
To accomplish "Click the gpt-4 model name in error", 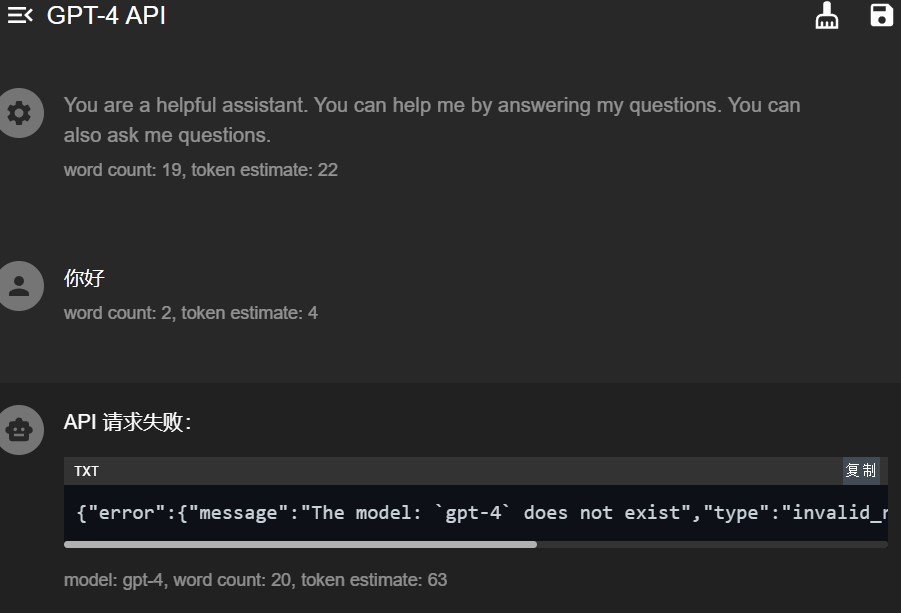I will pos(473,512).
